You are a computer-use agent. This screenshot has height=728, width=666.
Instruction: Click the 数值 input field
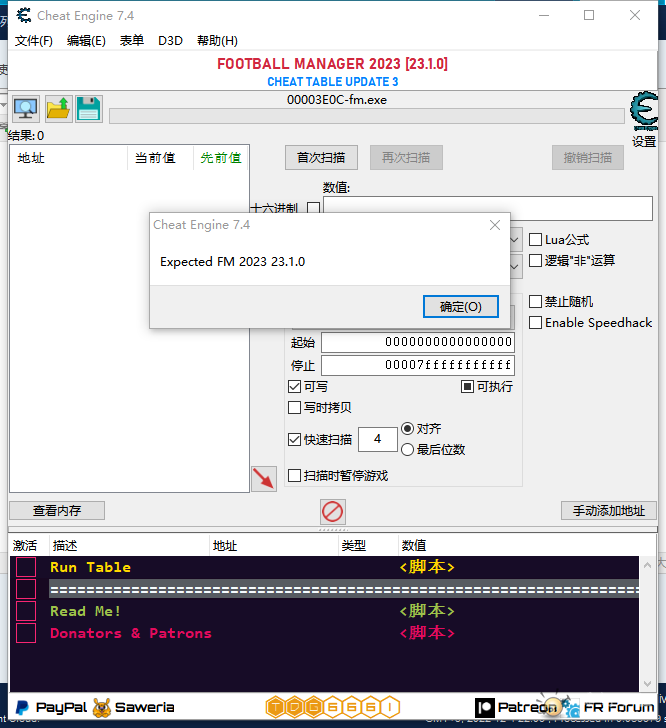click(488, 208)
